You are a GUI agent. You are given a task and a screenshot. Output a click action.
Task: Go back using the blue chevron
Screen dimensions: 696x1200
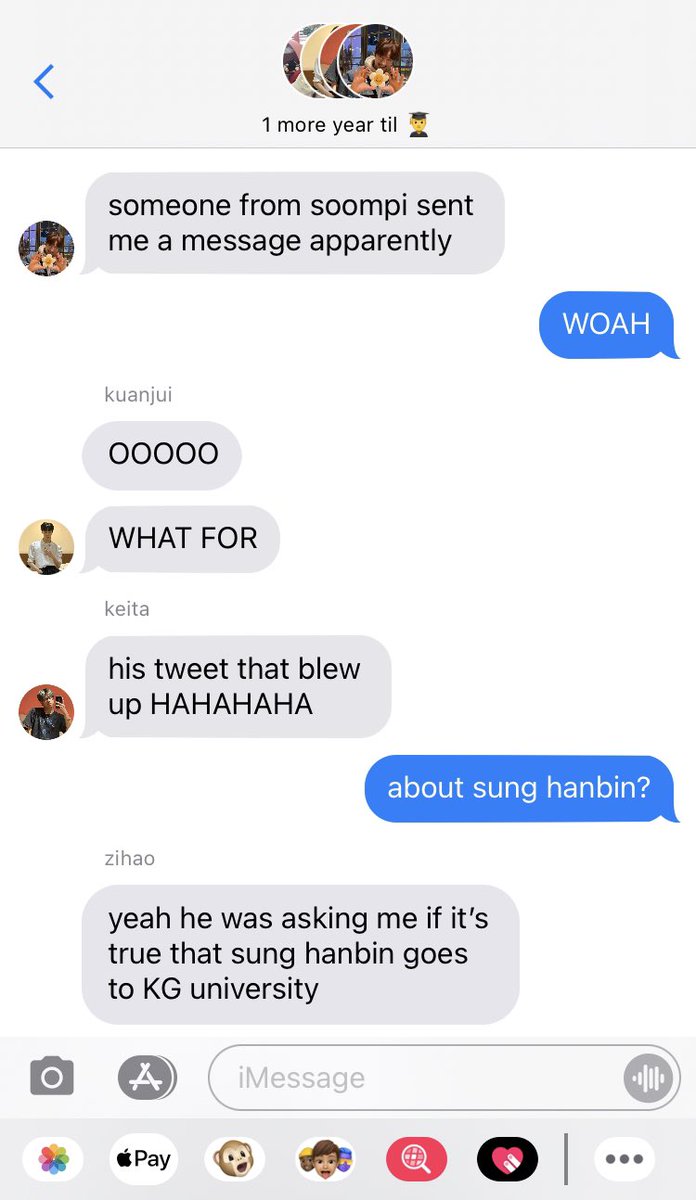44,80
